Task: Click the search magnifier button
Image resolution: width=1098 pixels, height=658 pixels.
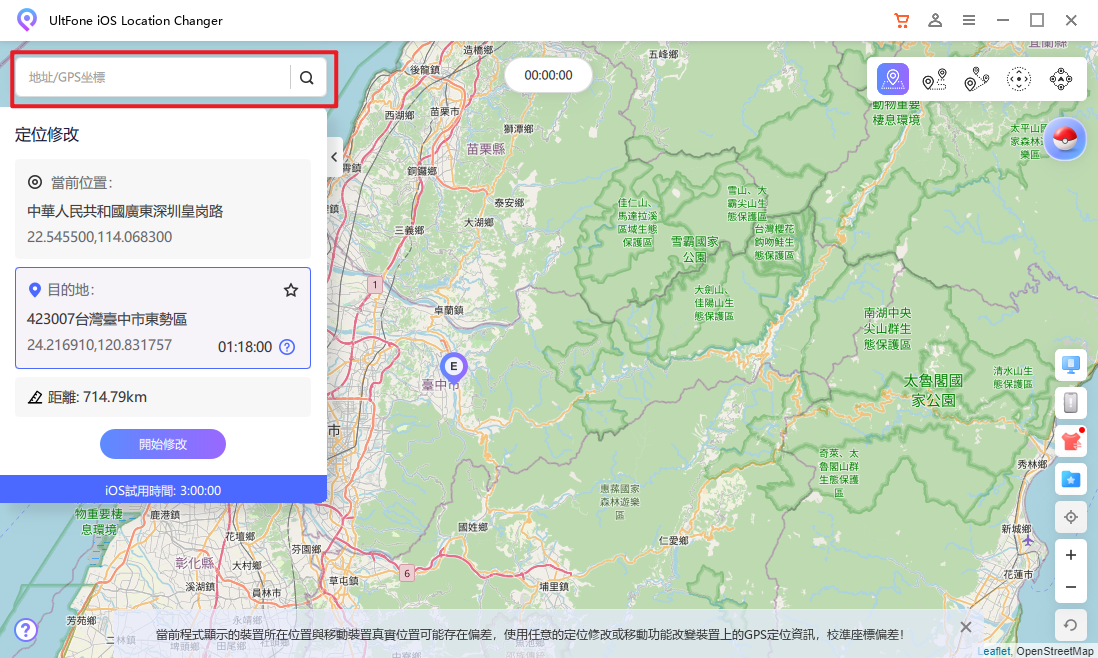Action: click(x=307, y=77)
